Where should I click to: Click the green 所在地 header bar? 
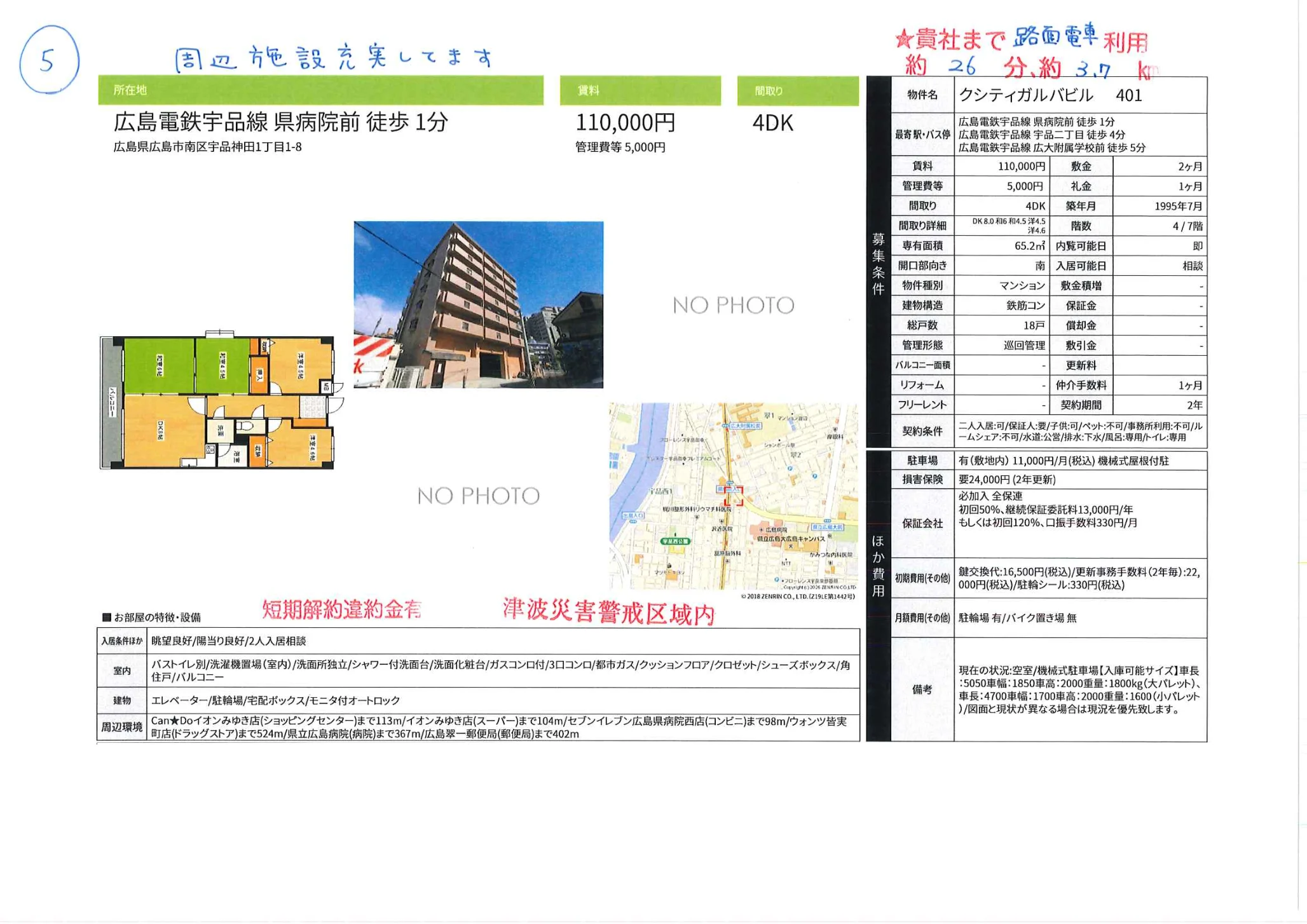[320, 90]
